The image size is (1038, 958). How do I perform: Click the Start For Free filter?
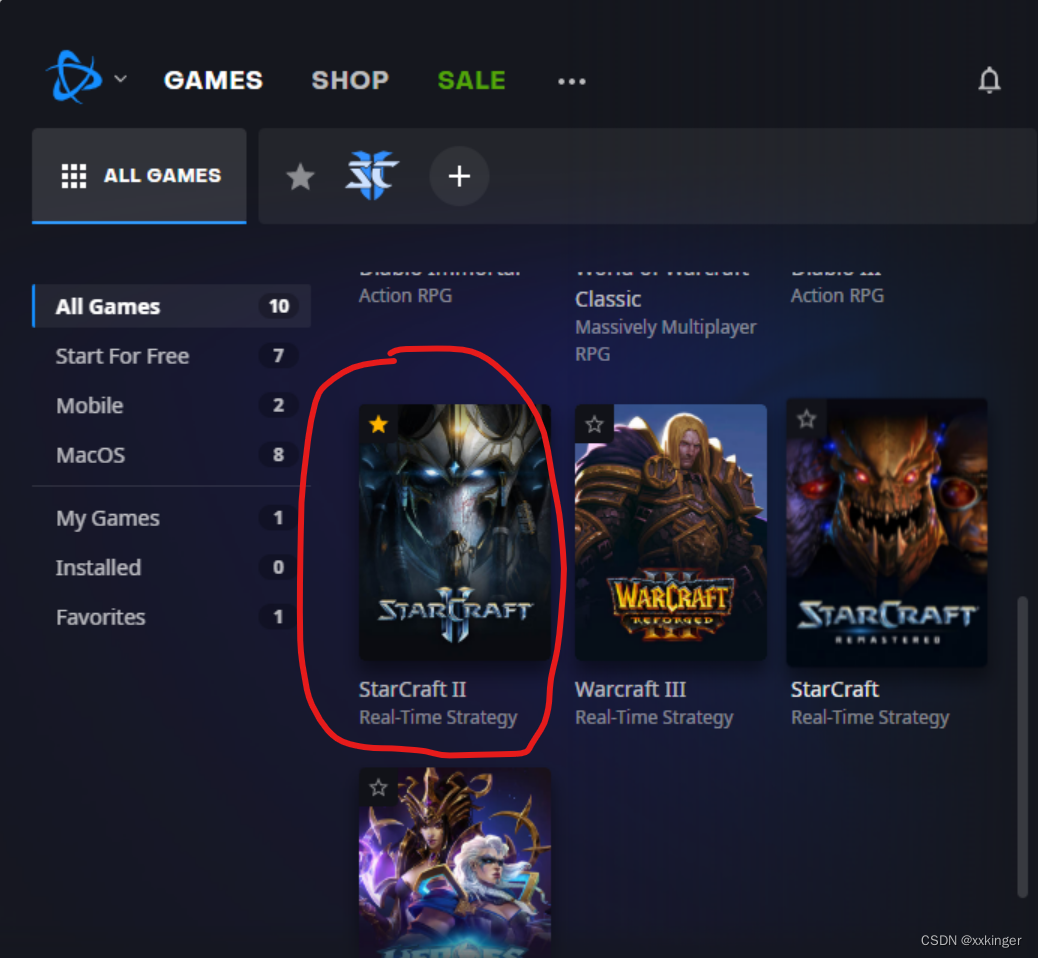tap(121, 356)
